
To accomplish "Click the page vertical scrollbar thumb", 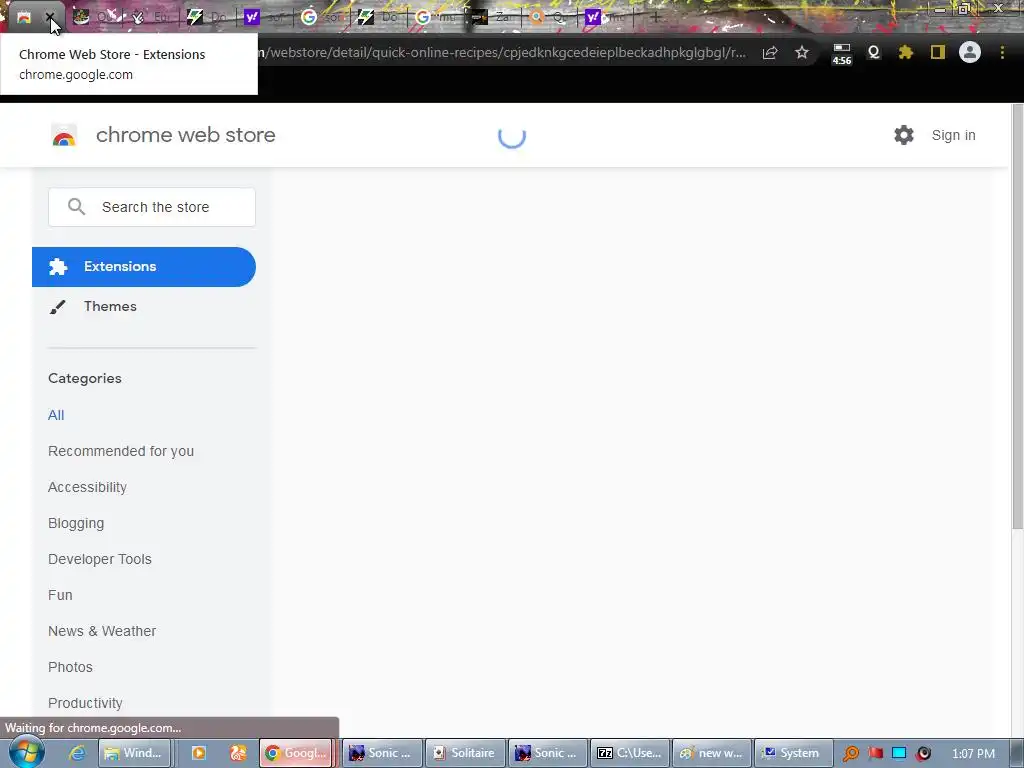I will pyautogui.click(x=1017, y=317).
